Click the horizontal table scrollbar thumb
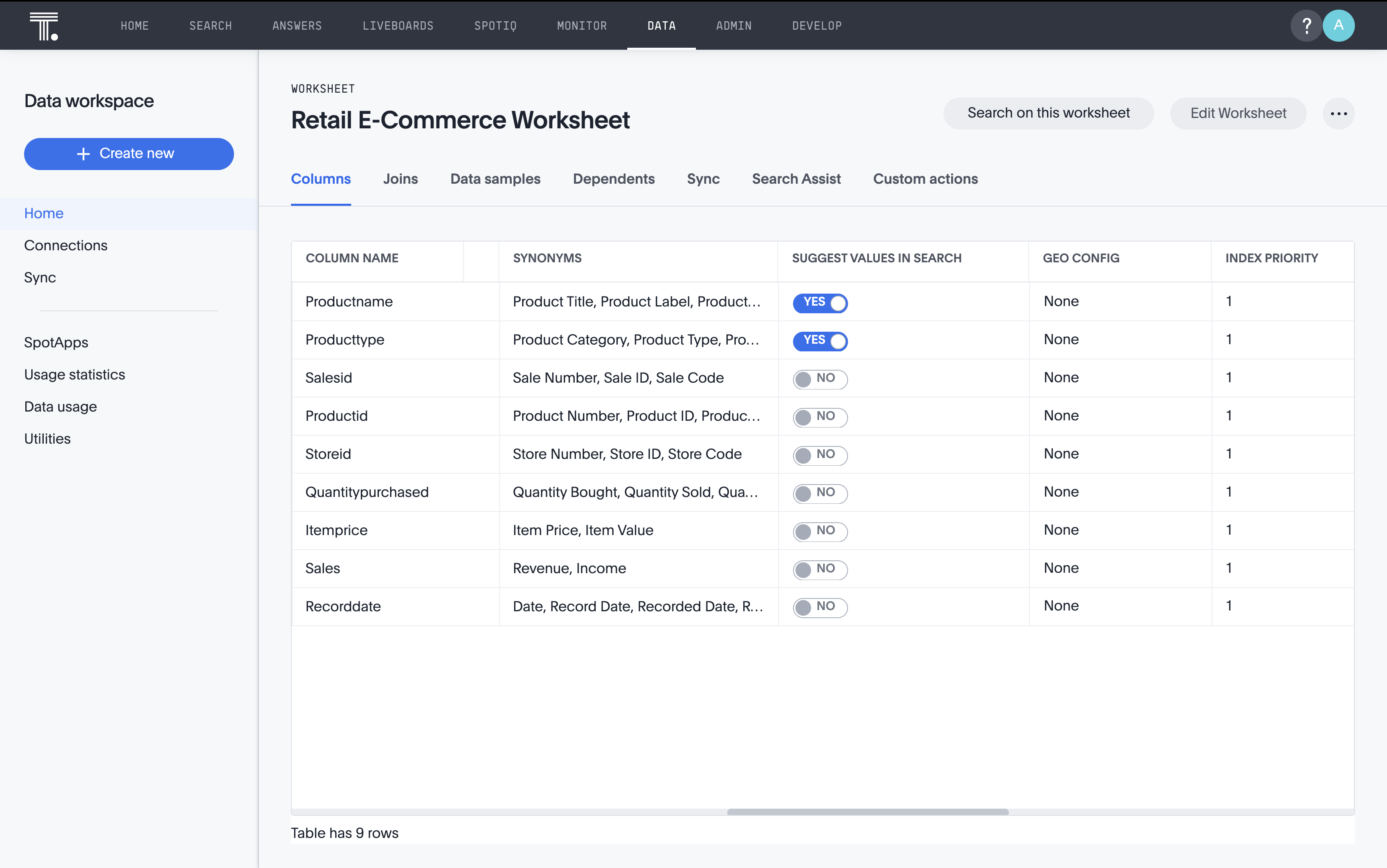The width and height of the screenshot is (1387, 868). click(868, 812)
